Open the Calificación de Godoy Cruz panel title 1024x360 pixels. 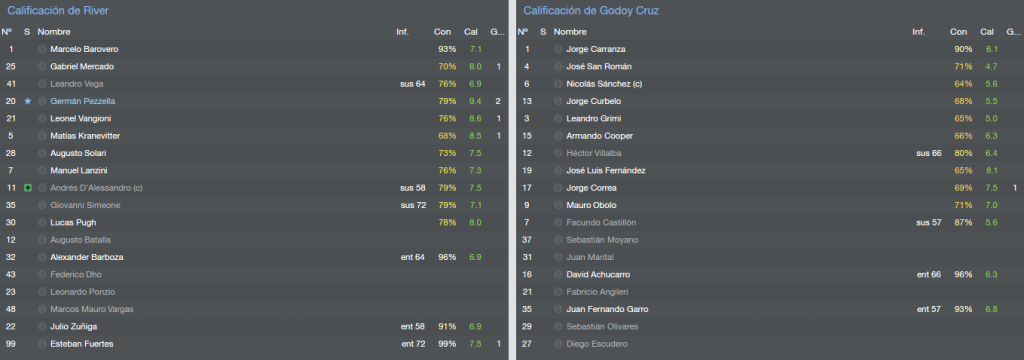(591, 10)
